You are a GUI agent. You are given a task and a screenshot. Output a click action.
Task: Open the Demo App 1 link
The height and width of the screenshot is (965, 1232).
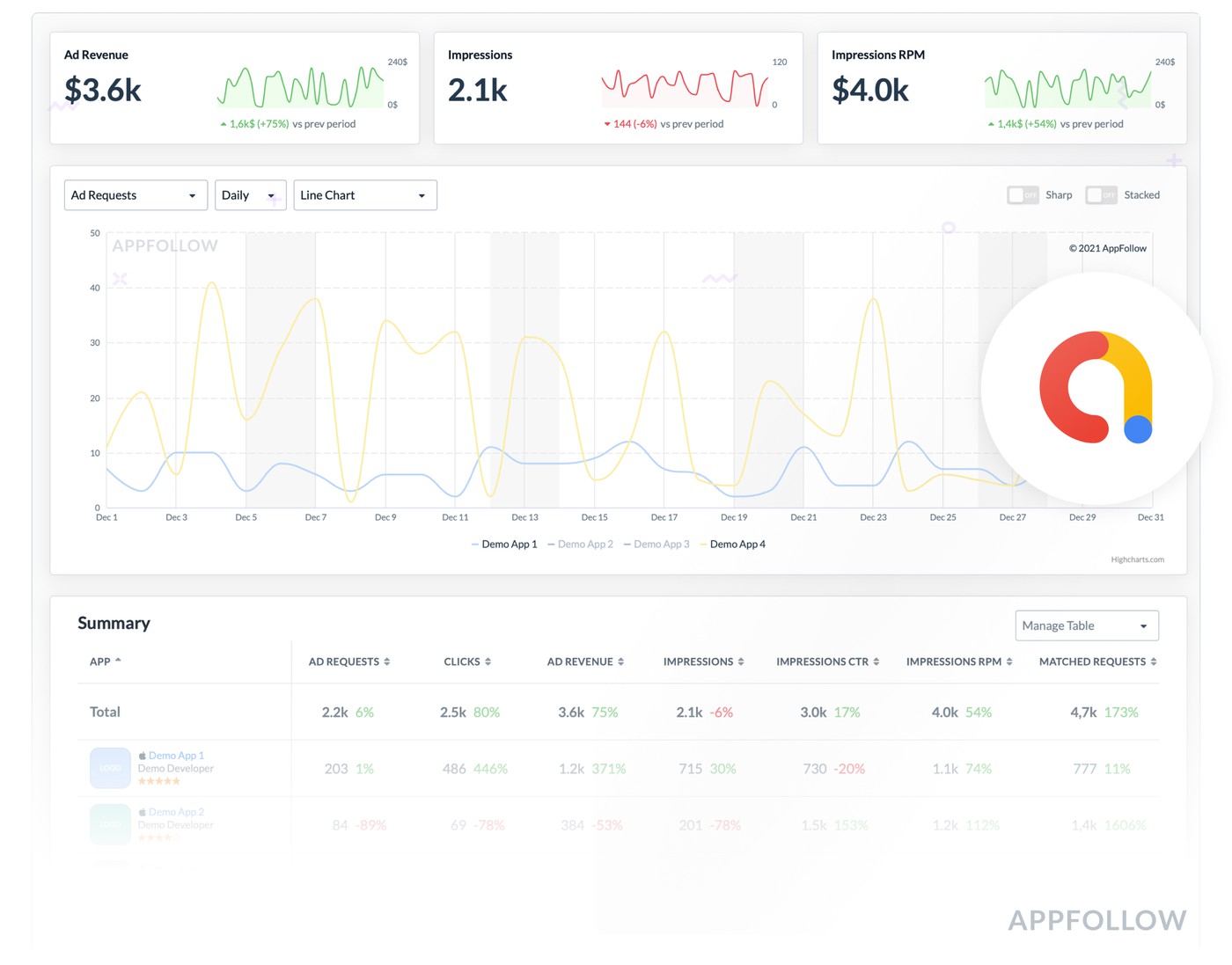click(176, 756)
